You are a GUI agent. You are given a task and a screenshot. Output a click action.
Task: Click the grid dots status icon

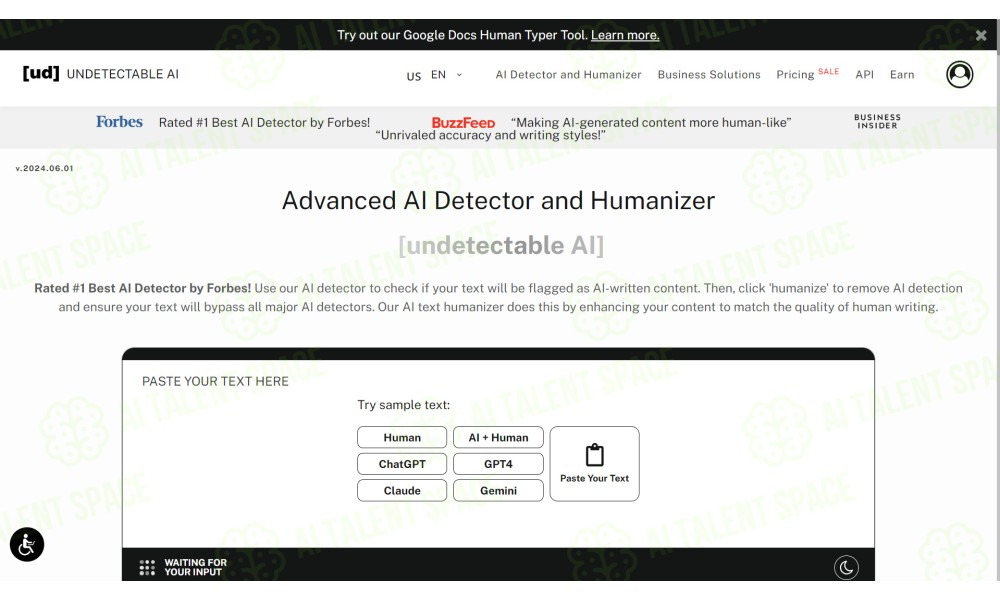(147, 567)
